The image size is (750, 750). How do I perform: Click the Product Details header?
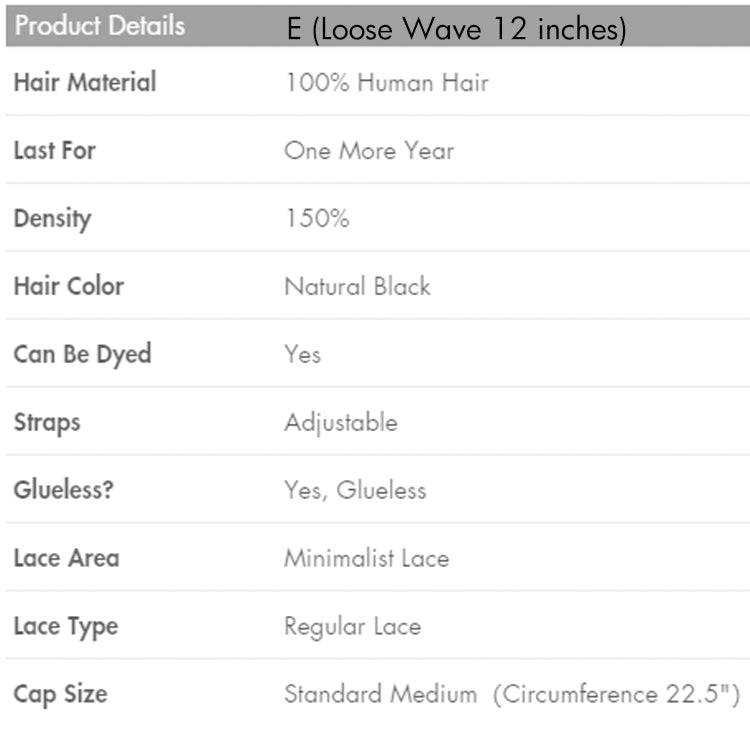tap(100, 26)
